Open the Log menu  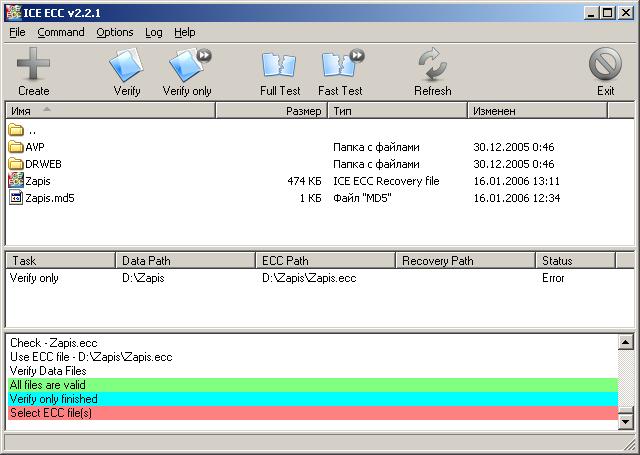click(x=153, y=32)
